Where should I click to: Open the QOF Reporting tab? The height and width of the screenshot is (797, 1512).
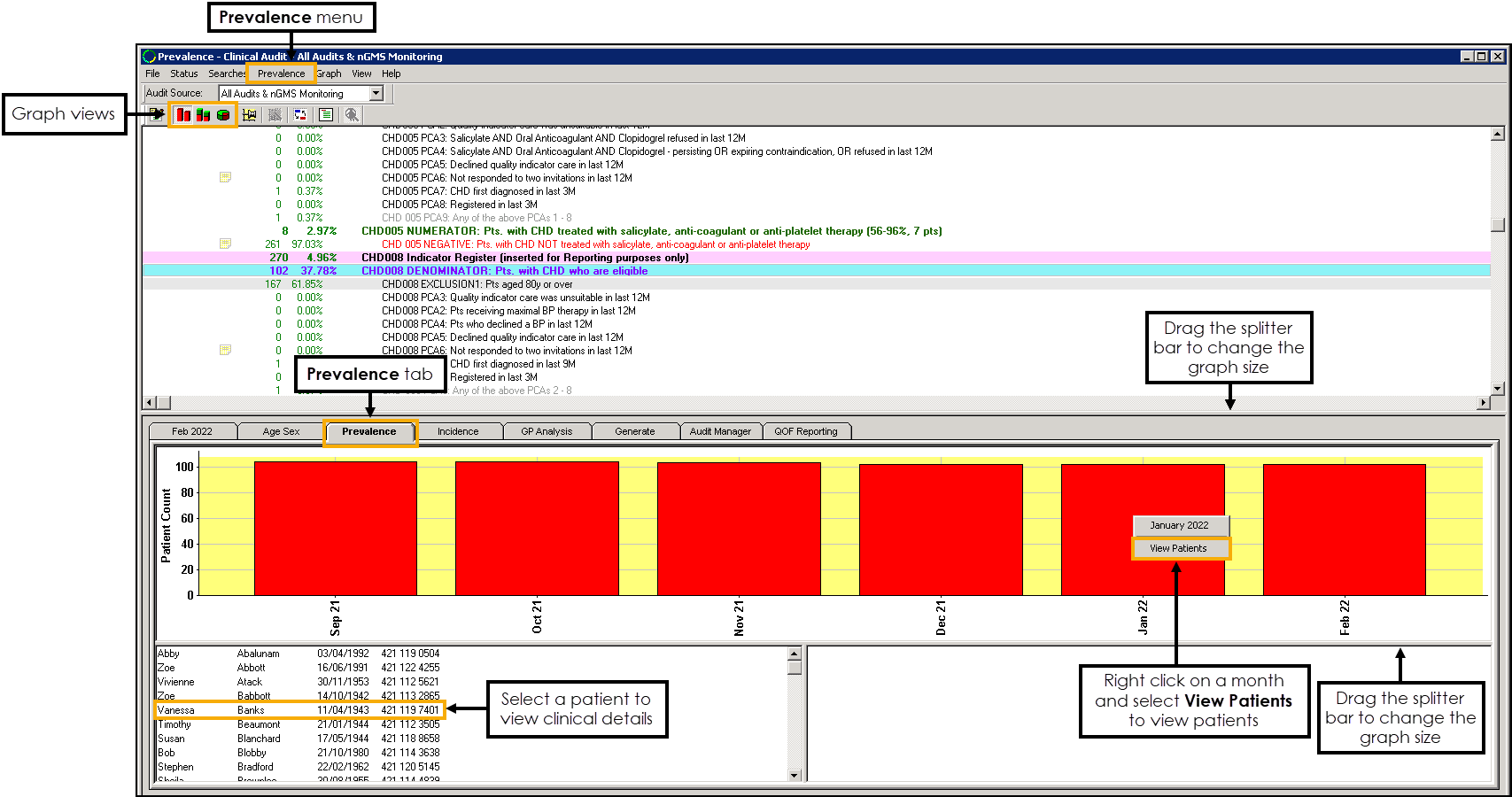[805, 431]
